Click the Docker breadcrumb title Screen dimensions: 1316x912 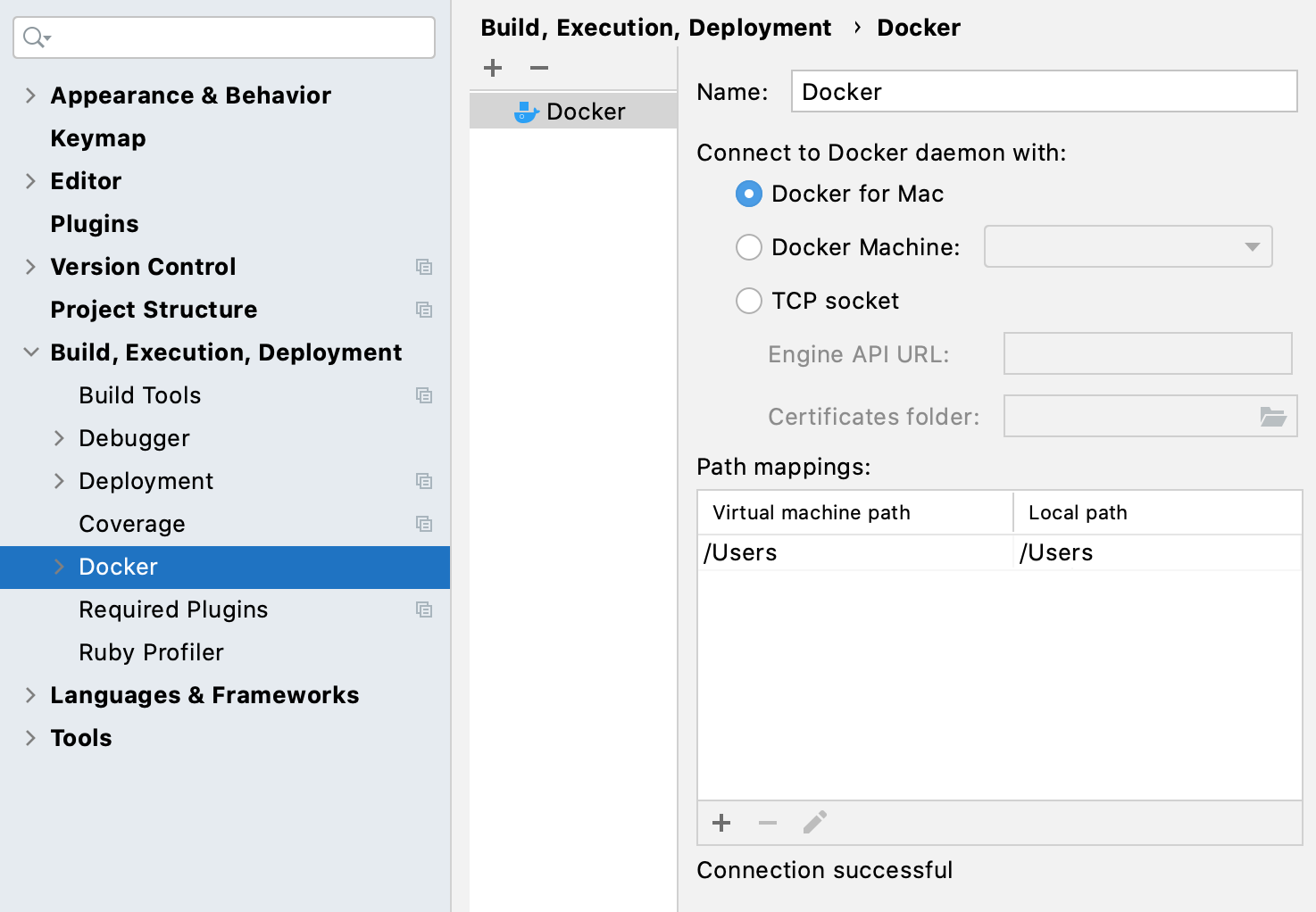point(919,28)
